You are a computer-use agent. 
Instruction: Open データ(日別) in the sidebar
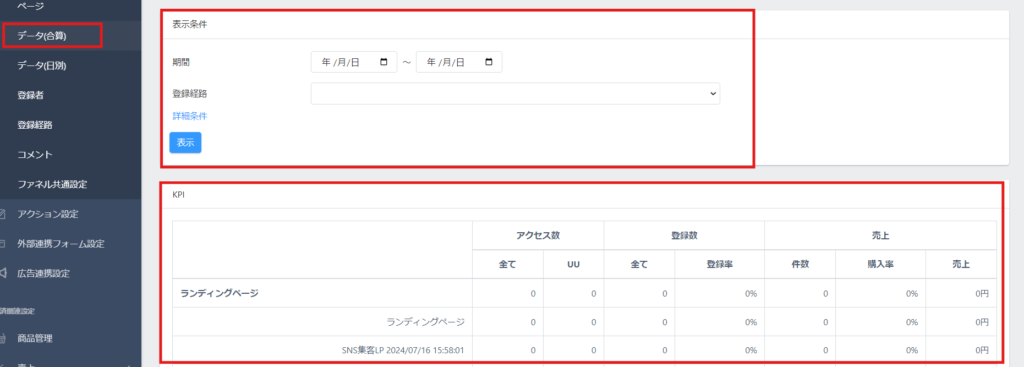[42, 65]
